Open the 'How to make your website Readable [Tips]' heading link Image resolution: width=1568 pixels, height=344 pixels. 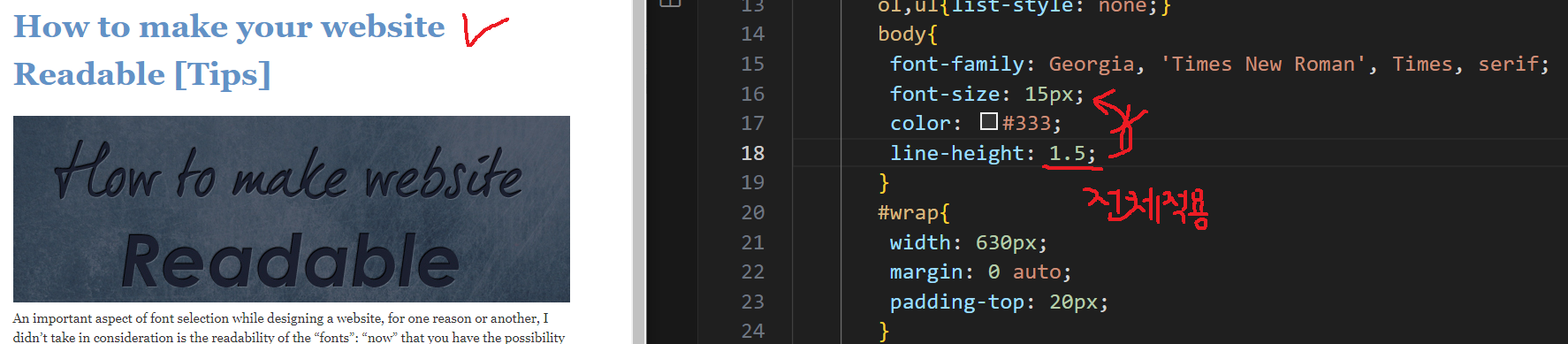pos(229,50)
